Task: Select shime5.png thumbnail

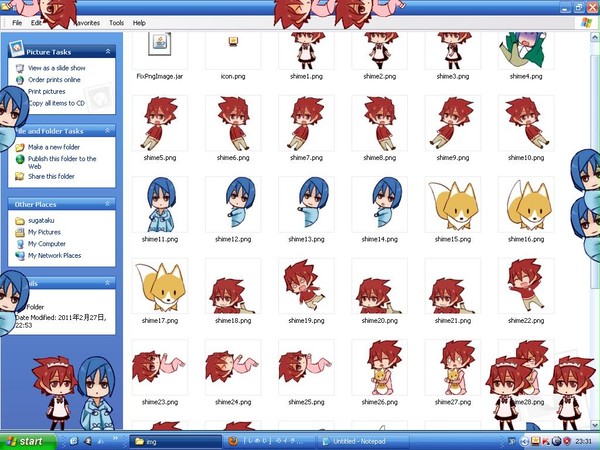Action: coord(160,123)
